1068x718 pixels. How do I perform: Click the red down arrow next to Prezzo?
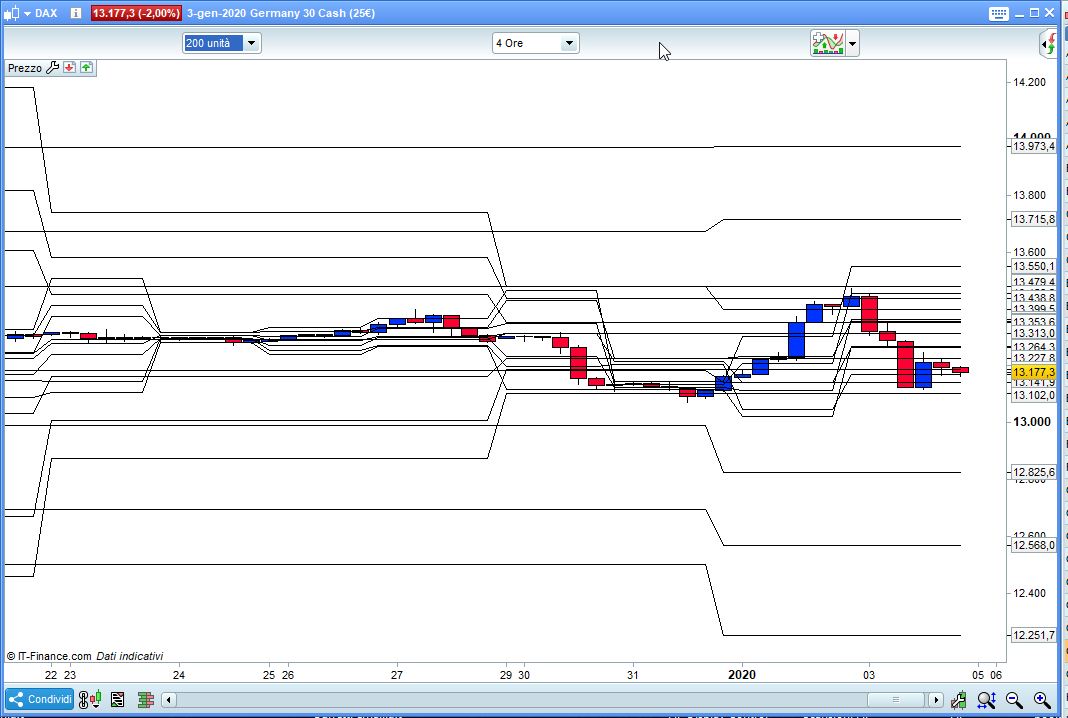[69, 67]
